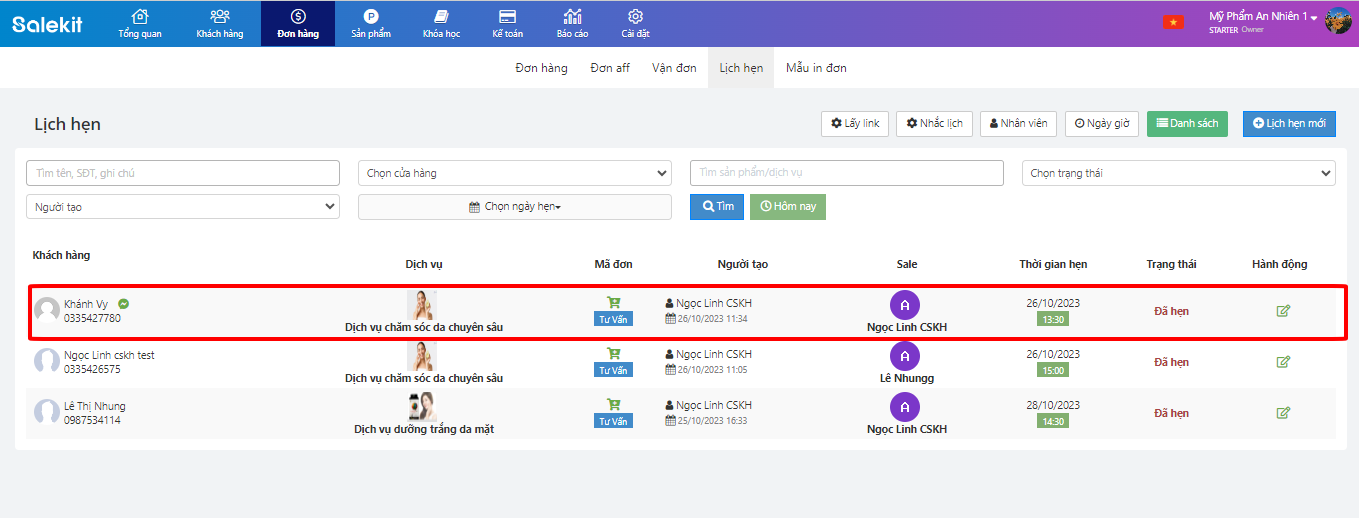Viewport: 1359px width, 518px height.
Task: Click cart icon in Lê Thị Nhung row
Action: (613, 404)
